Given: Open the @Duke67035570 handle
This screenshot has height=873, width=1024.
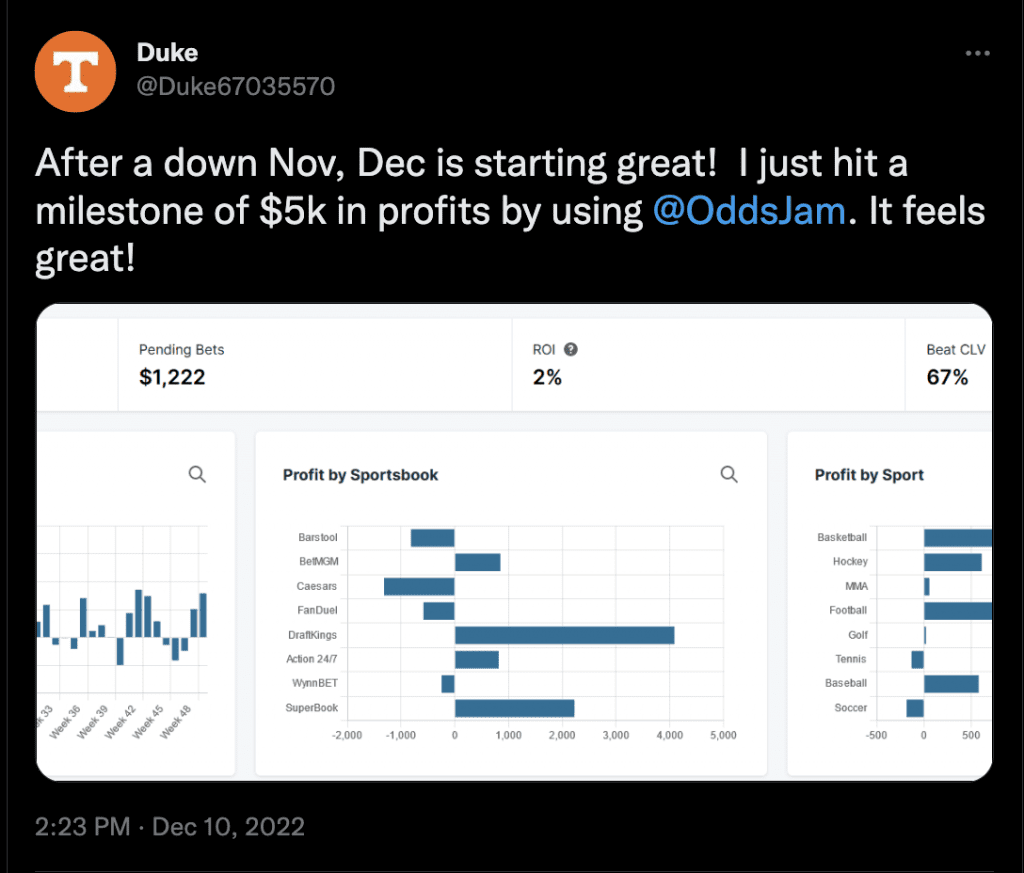Looking at the screenshot, I should pos(236,86).
